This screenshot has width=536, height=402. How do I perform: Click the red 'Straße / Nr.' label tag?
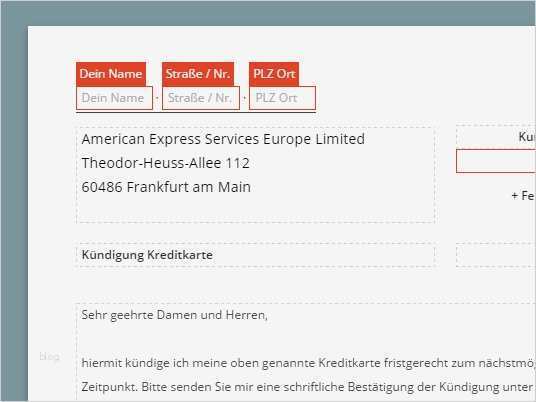click(x=198, y=74)
